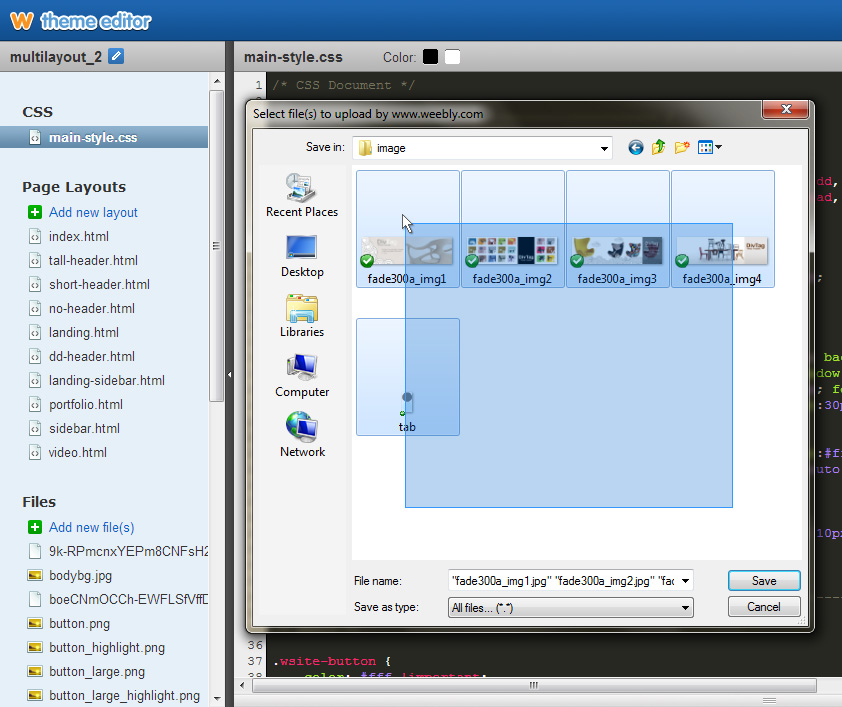Click the edit pencil icon beside multilayout_2

[117, 57]
